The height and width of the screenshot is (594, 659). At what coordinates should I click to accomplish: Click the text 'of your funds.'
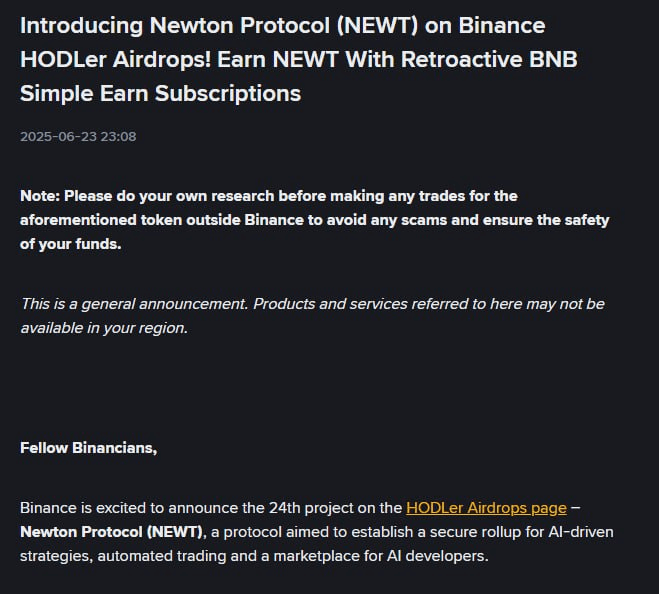click(71, 244)
